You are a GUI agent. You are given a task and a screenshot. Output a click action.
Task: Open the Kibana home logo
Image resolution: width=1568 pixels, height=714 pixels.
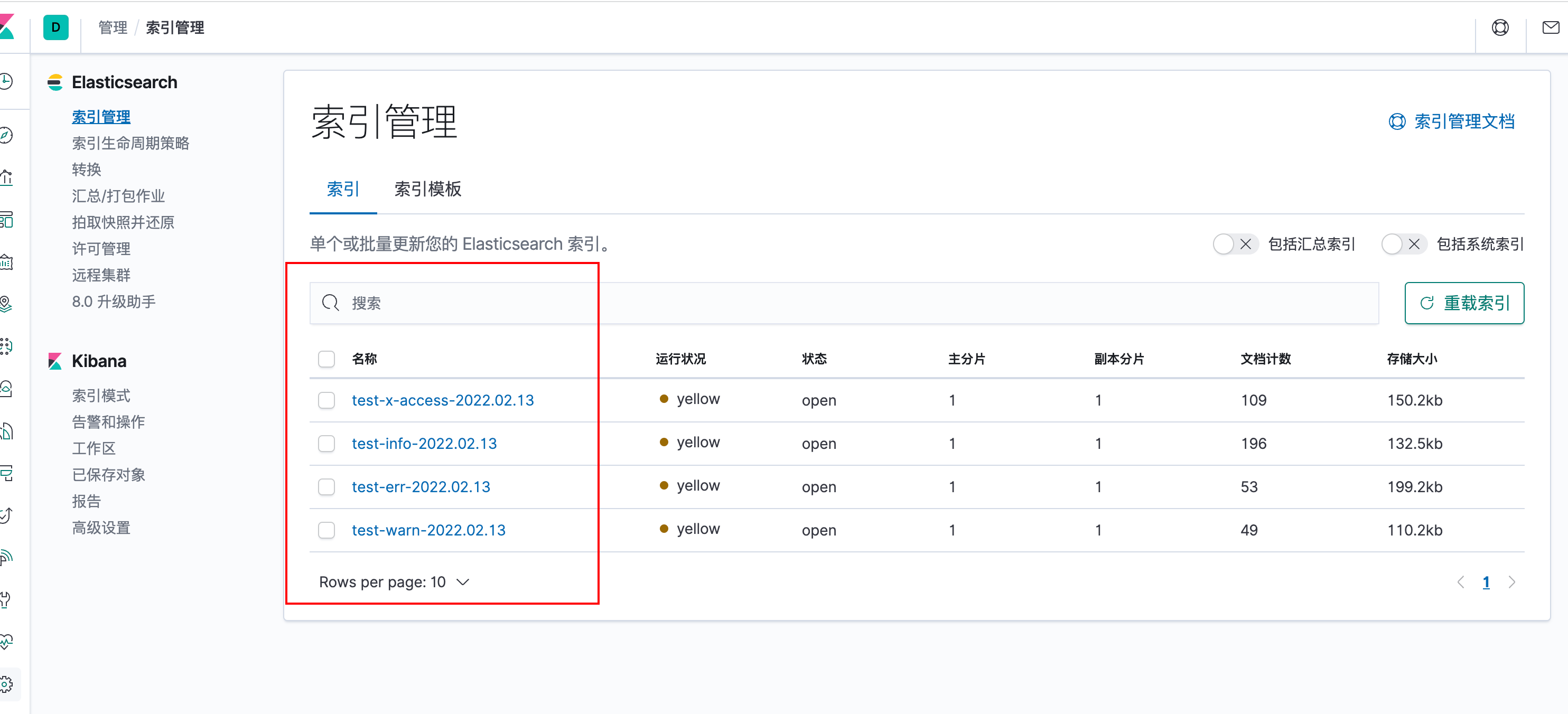[6, 27]
